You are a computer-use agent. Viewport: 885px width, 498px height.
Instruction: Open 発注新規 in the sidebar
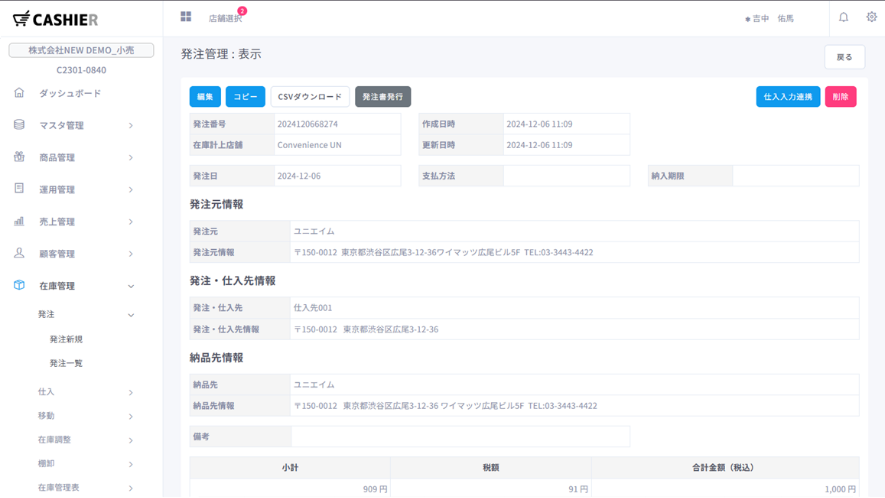pos(66,339)
